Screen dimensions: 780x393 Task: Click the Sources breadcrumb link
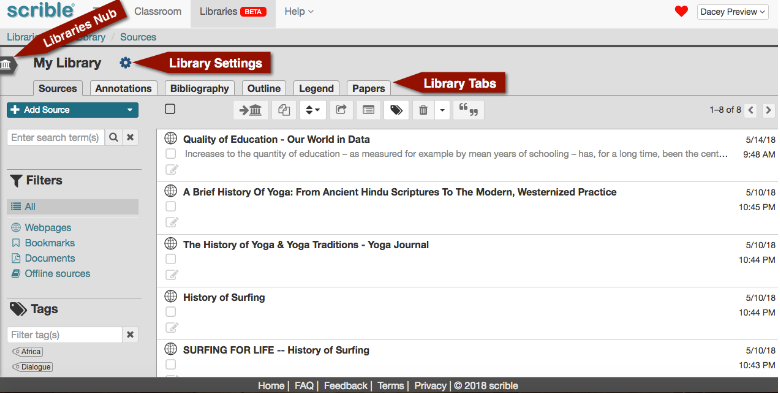[x=138, y=37]
